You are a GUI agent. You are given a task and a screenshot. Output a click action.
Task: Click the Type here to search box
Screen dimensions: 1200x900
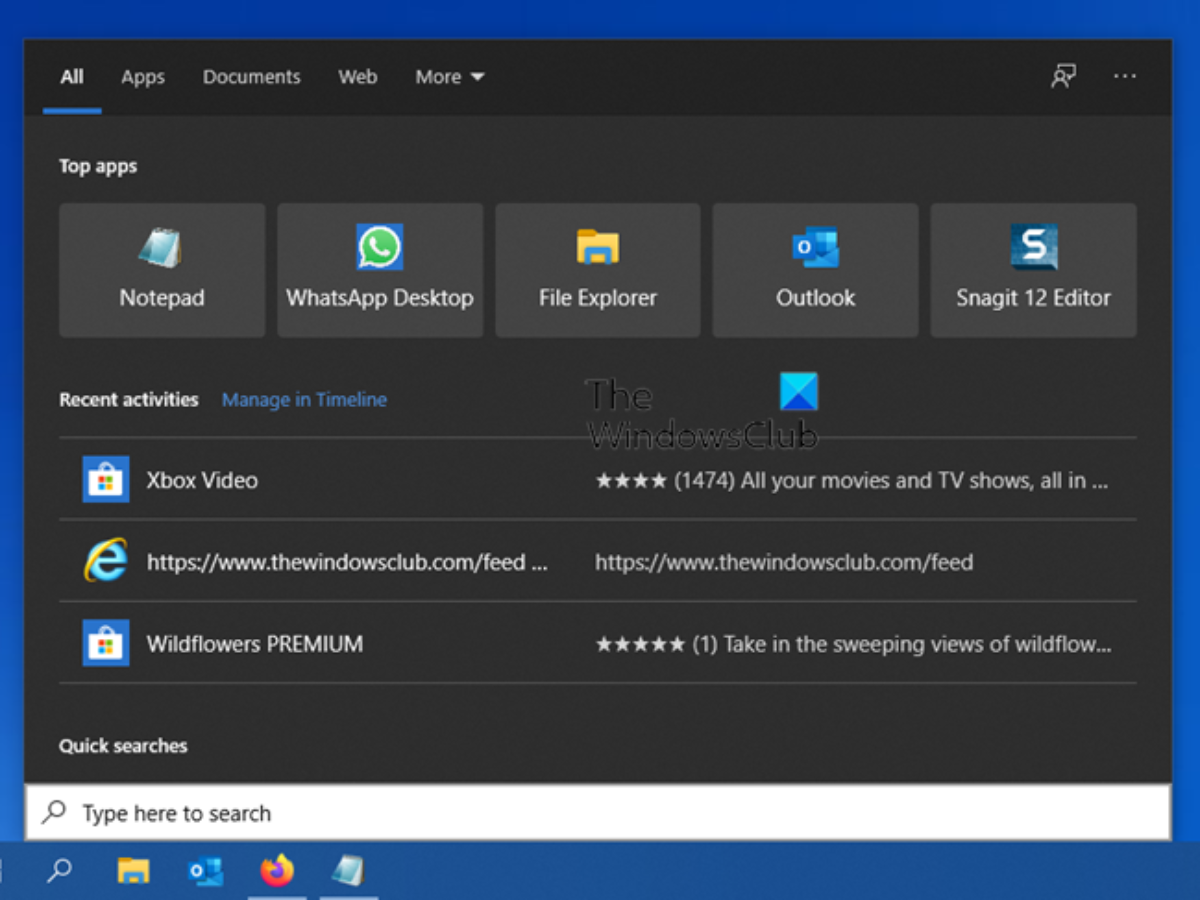[x=600, y=813]
